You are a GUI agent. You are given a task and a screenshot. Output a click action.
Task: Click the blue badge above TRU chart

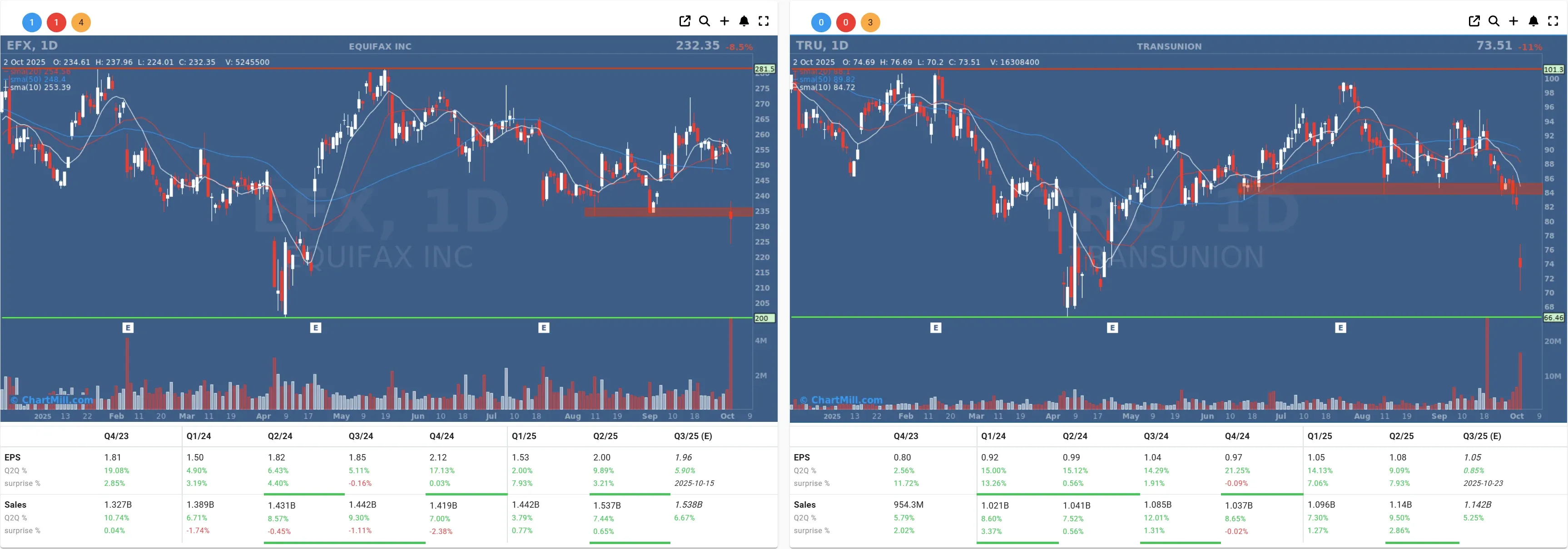(821, 23)
